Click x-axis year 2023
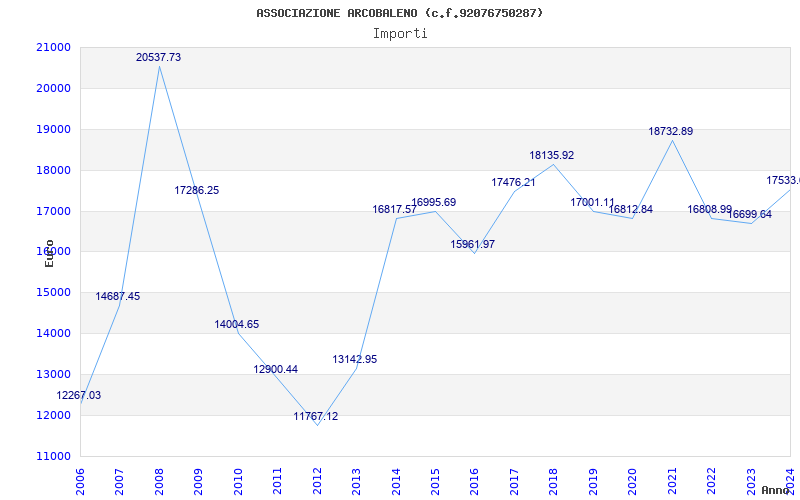Image resolution: width=800 pixels, height=500 pixels. point(751,481)
